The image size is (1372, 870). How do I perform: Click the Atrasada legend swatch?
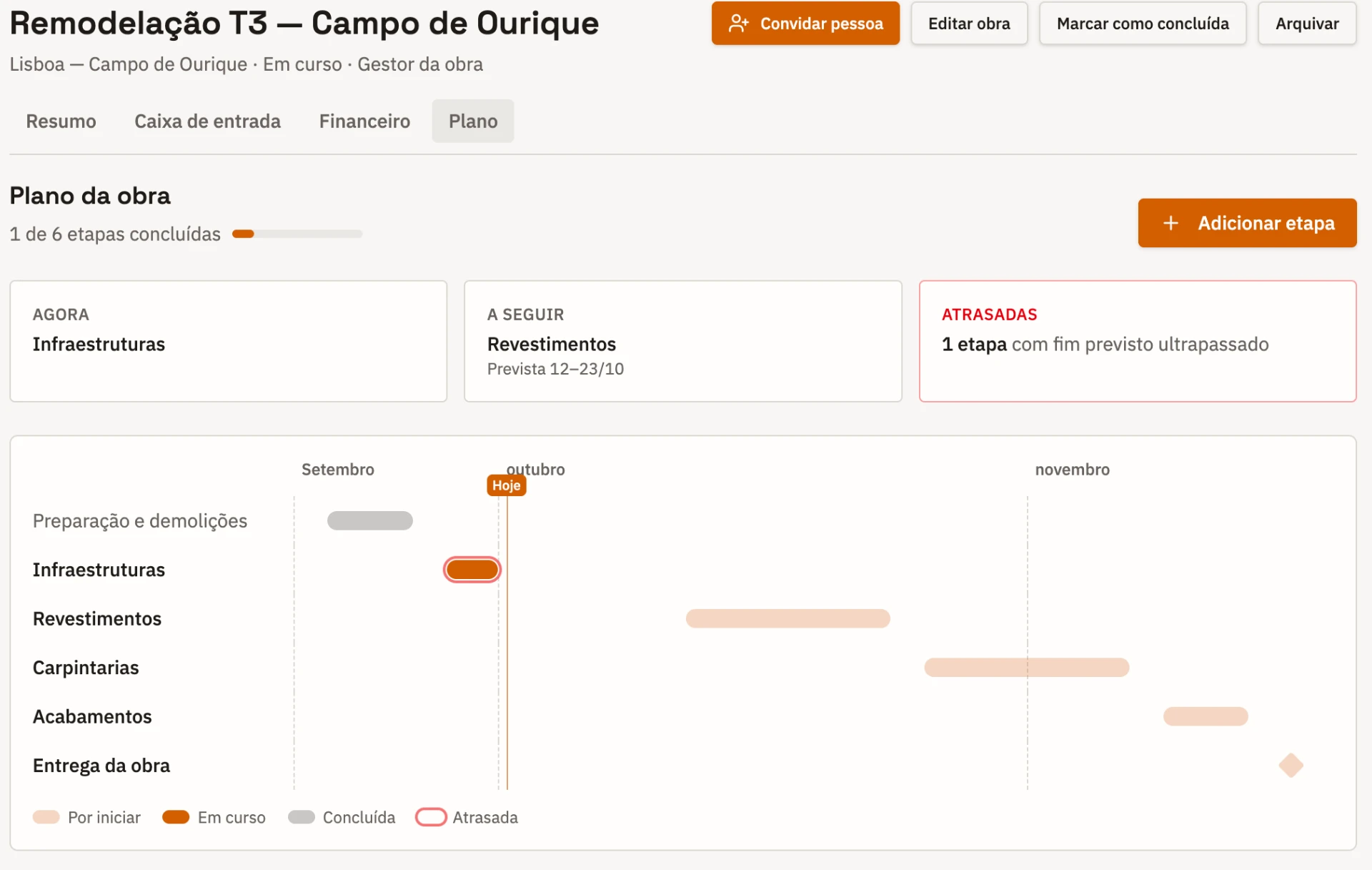point(431,817)
